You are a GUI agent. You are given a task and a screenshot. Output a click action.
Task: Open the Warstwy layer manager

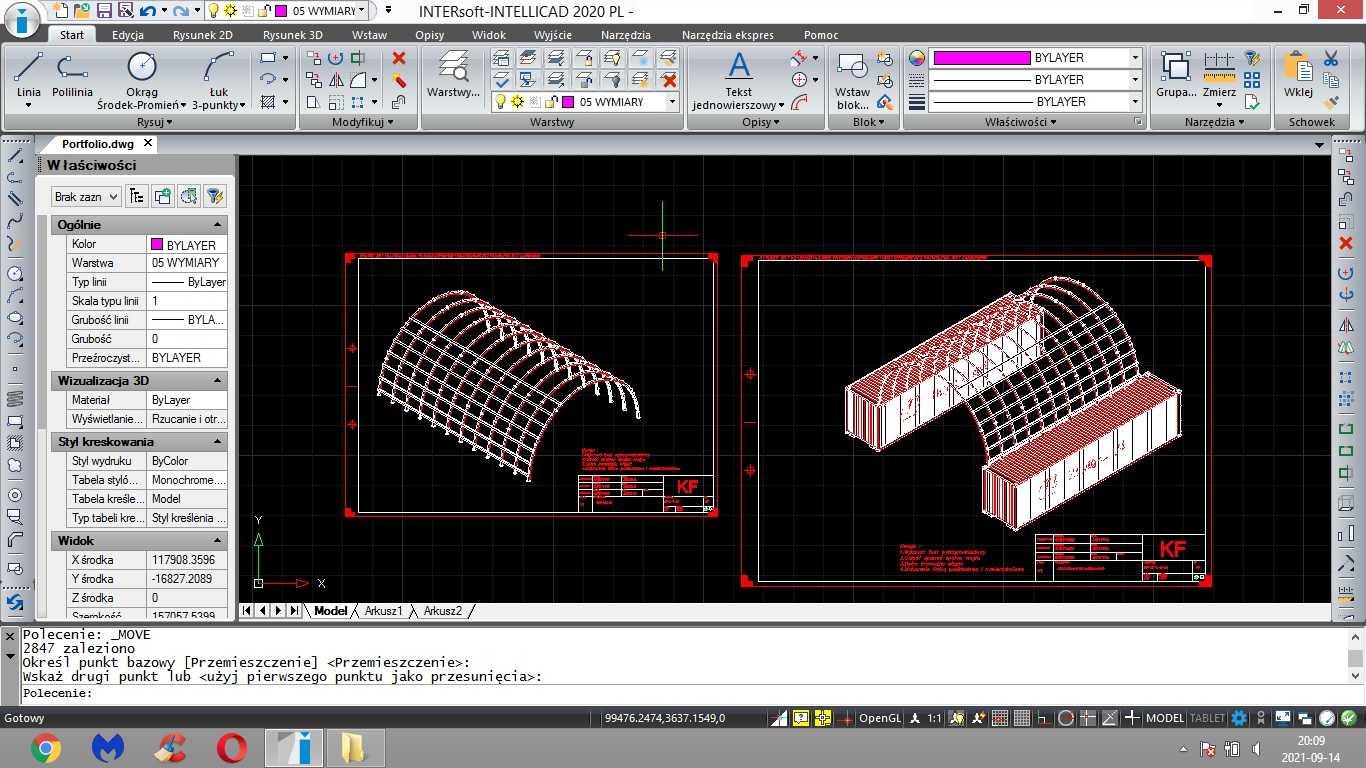tap(453, 75)
